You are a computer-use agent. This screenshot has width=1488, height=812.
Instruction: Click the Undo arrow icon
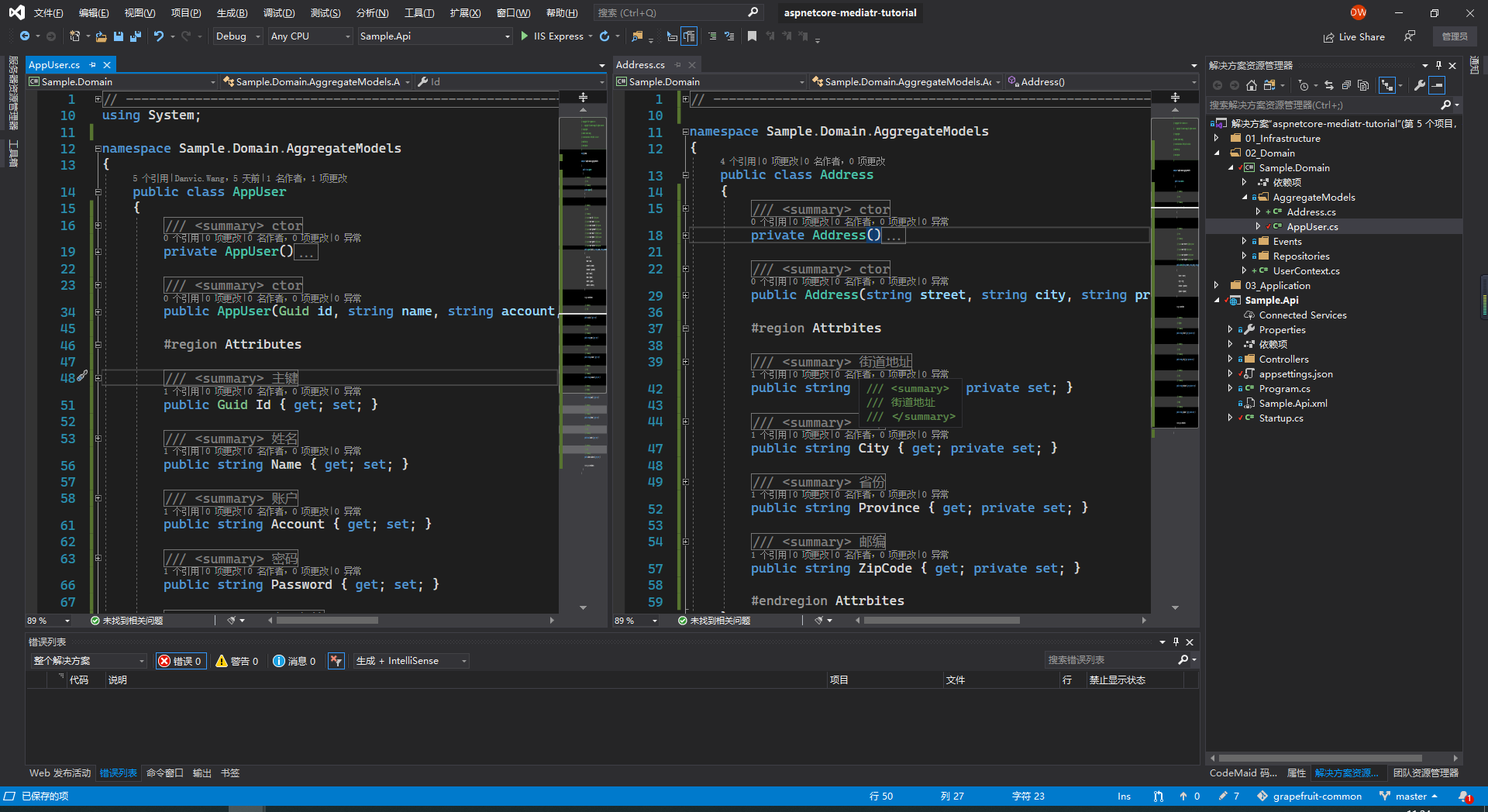tap(159, 36)
